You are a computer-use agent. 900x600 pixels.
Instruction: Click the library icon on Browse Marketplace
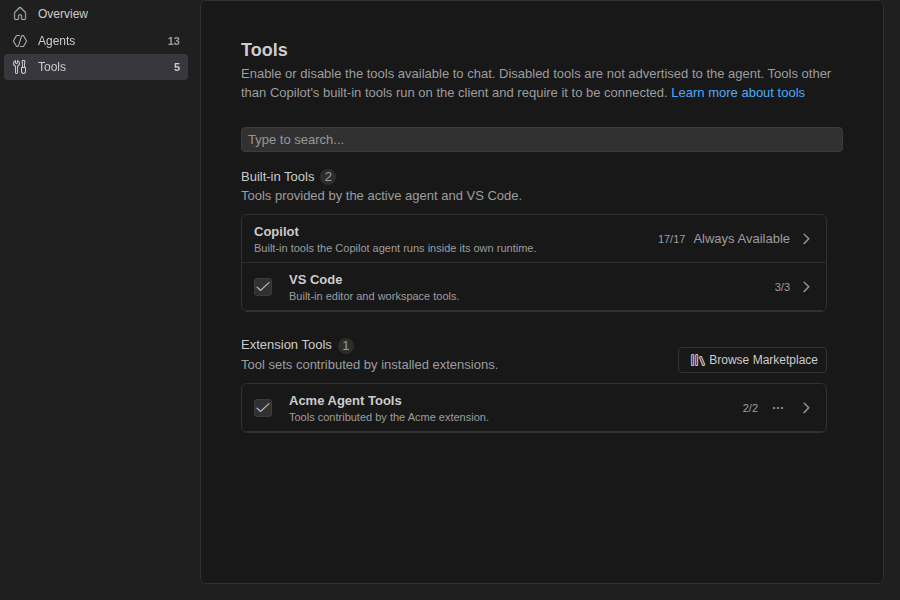(697, 360)
